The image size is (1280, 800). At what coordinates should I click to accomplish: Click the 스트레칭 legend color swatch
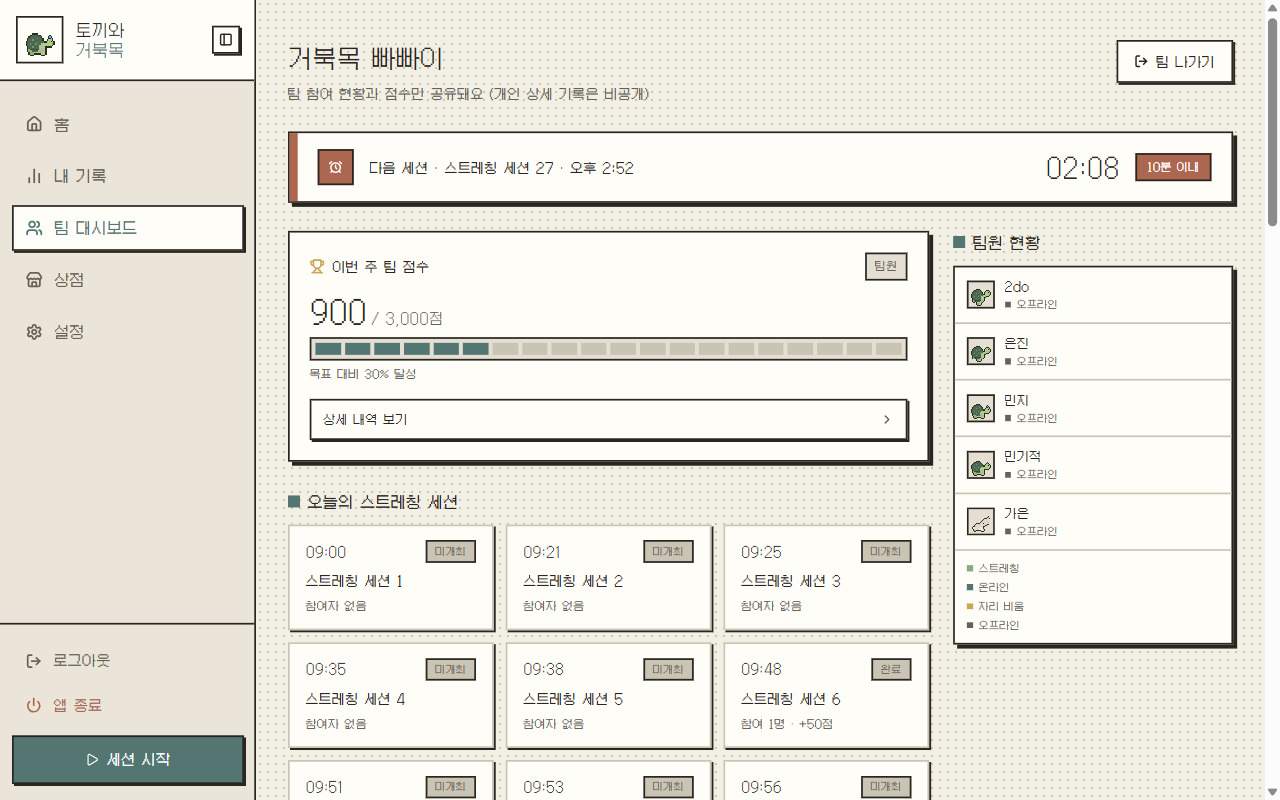click(x=970, y=568)
